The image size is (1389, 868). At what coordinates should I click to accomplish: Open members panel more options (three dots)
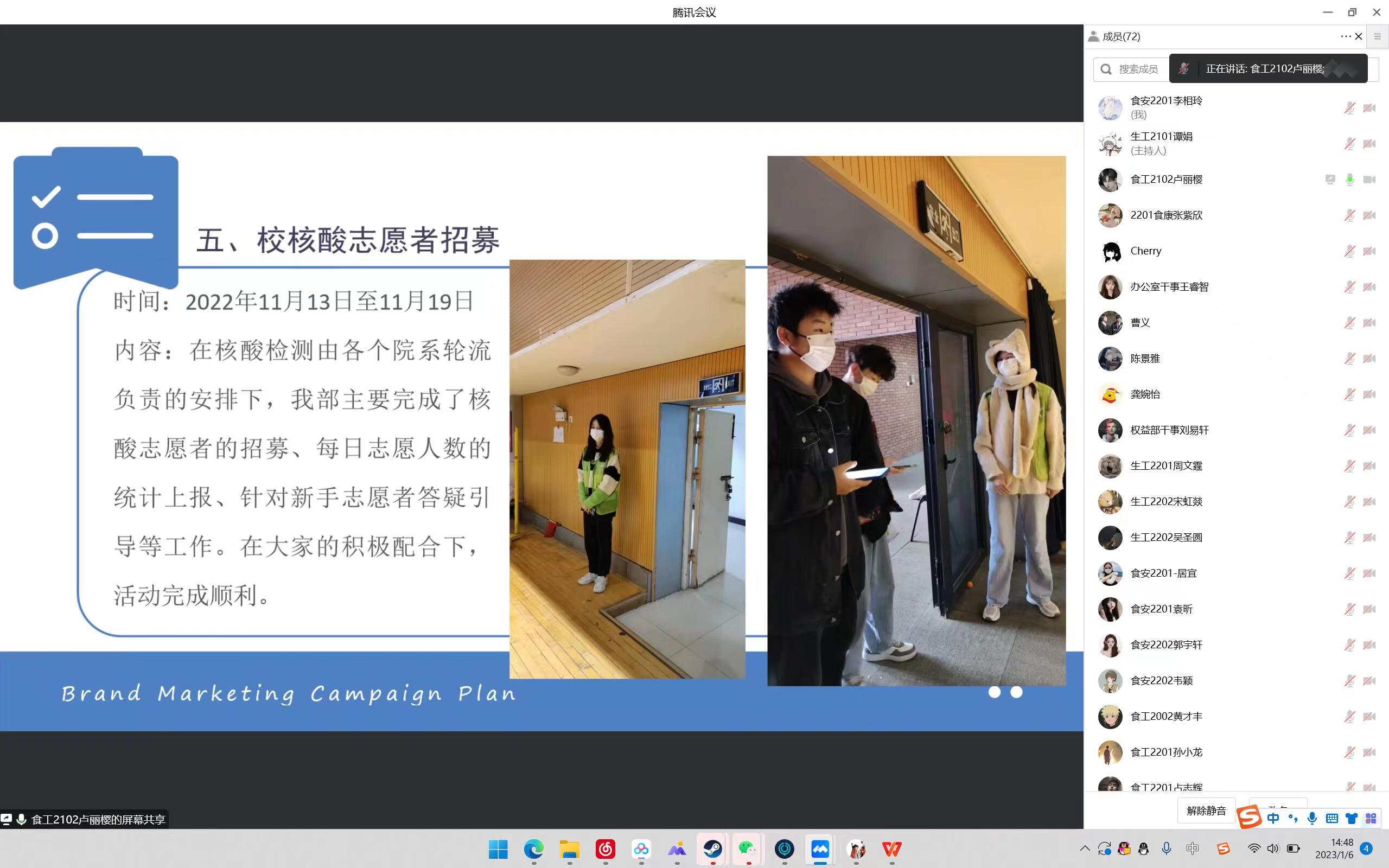[x=1345, y=36]
